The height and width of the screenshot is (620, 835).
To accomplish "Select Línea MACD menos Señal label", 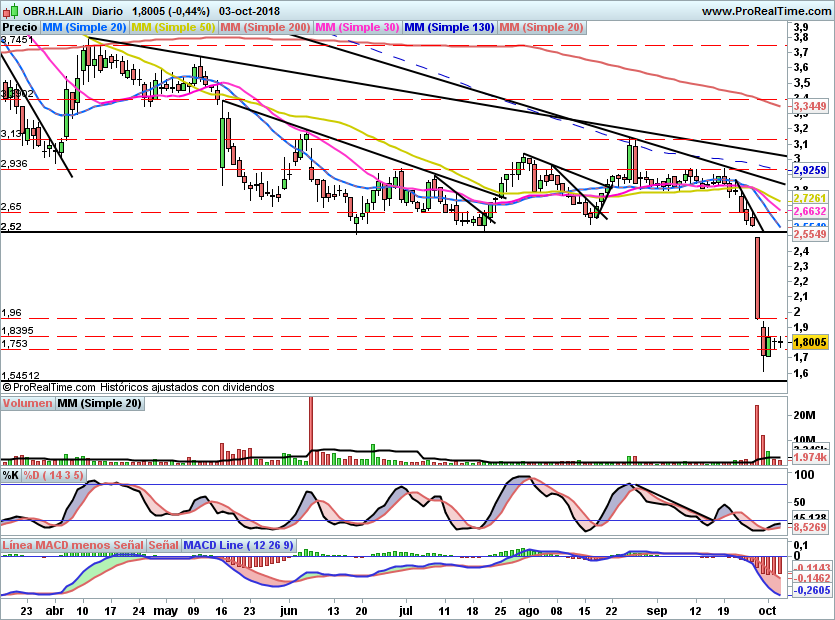I will tap(73, 545).
